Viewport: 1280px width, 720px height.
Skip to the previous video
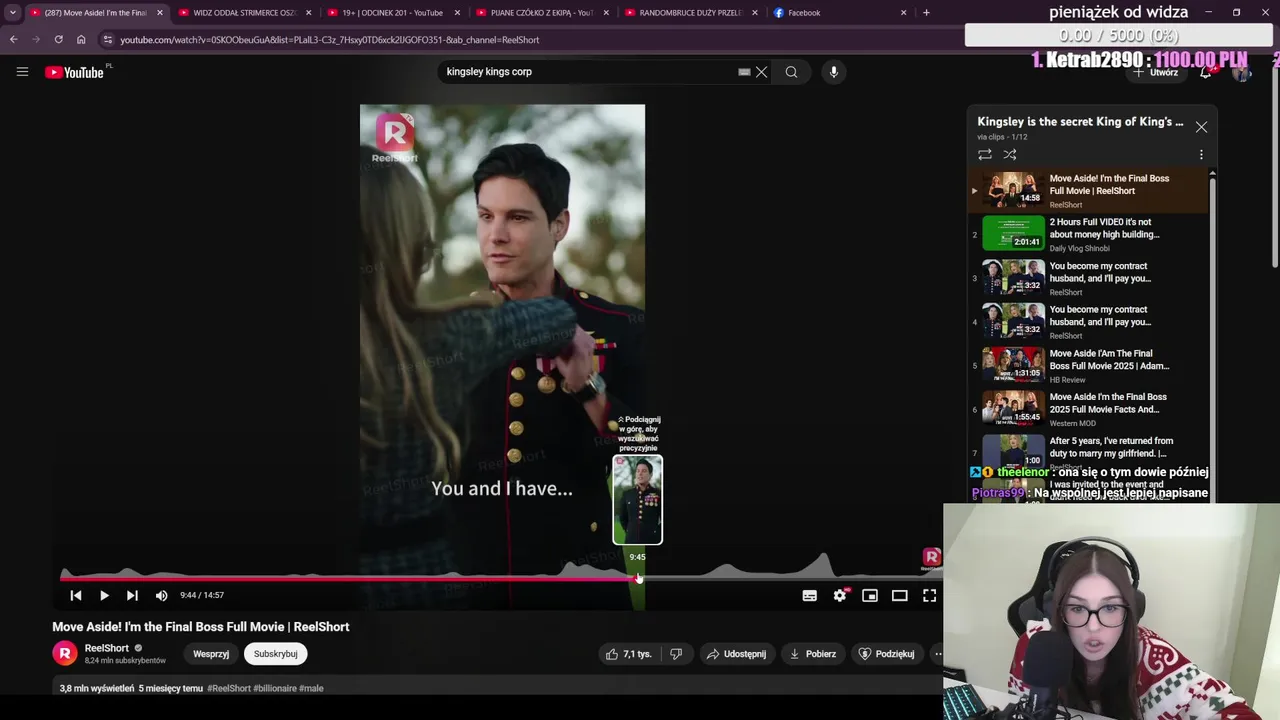76,595
